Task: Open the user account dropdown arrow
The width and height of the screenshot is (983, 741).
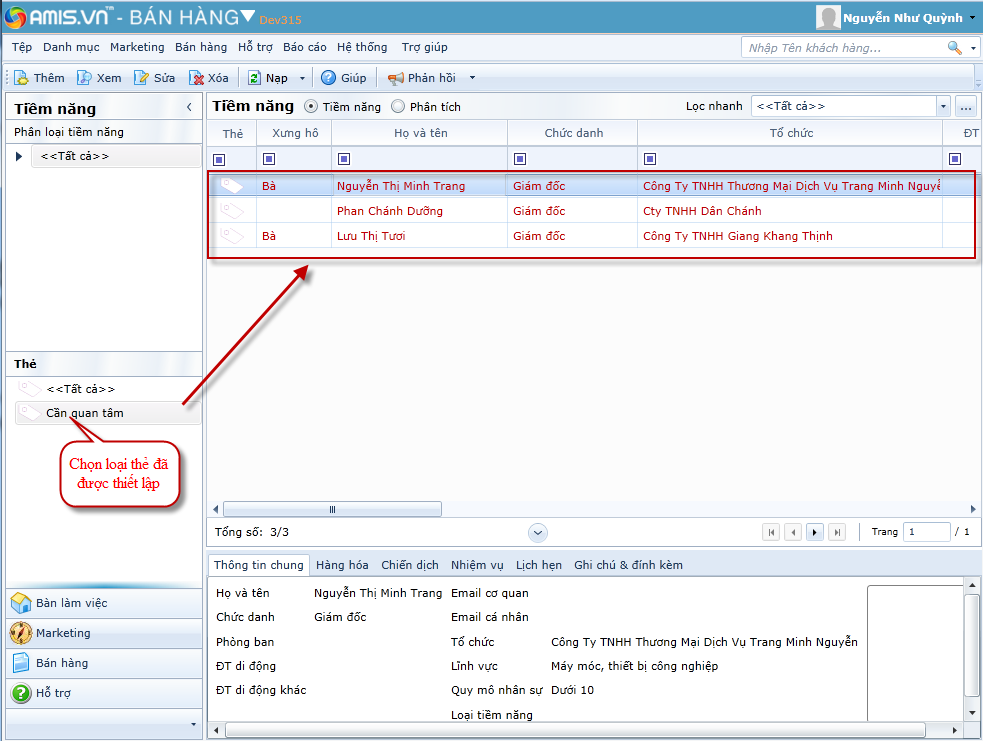Action: point(973,18)
